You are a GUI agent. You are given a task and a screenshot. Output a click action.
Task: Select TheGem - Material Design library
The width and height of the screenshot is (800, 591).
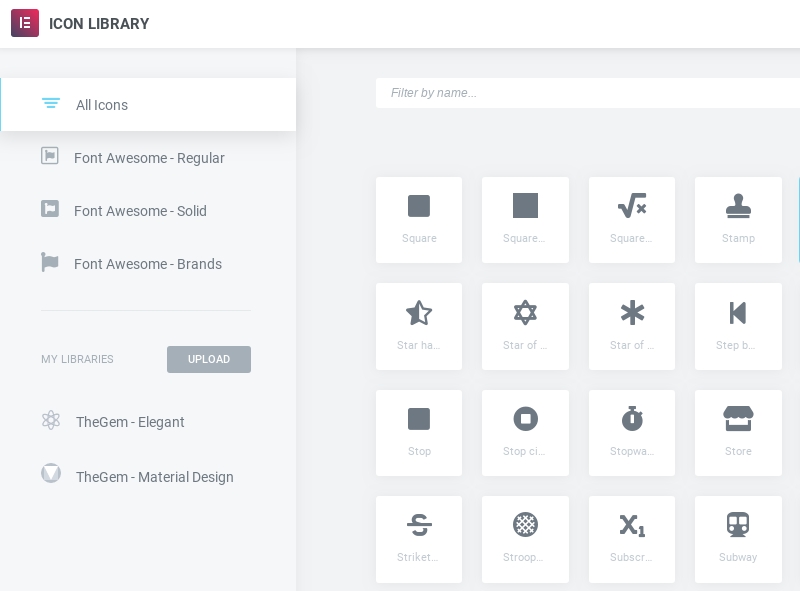(154, 477)
